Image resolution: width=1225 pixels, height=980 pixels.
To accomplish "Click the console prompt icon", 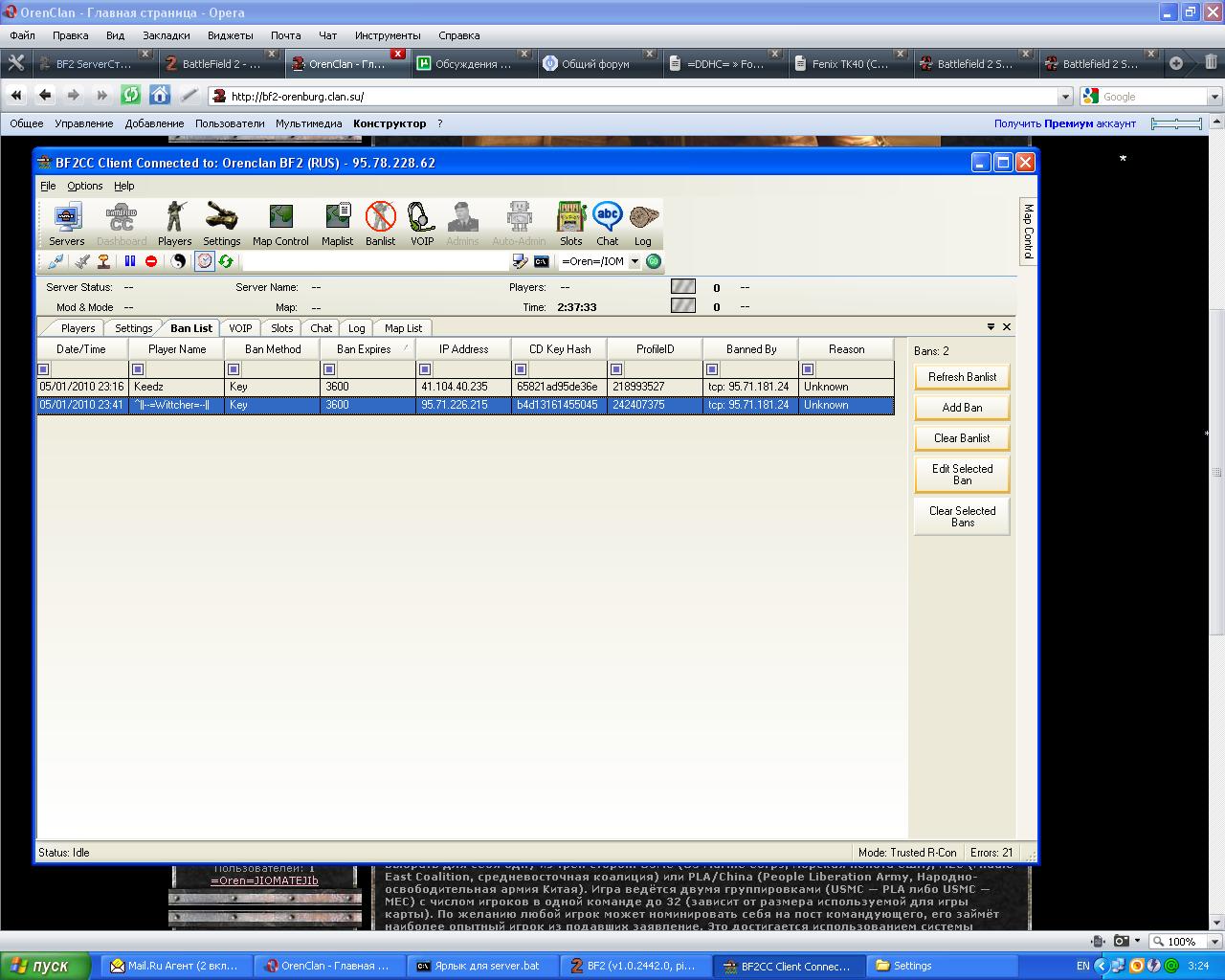I will point(541,261).
